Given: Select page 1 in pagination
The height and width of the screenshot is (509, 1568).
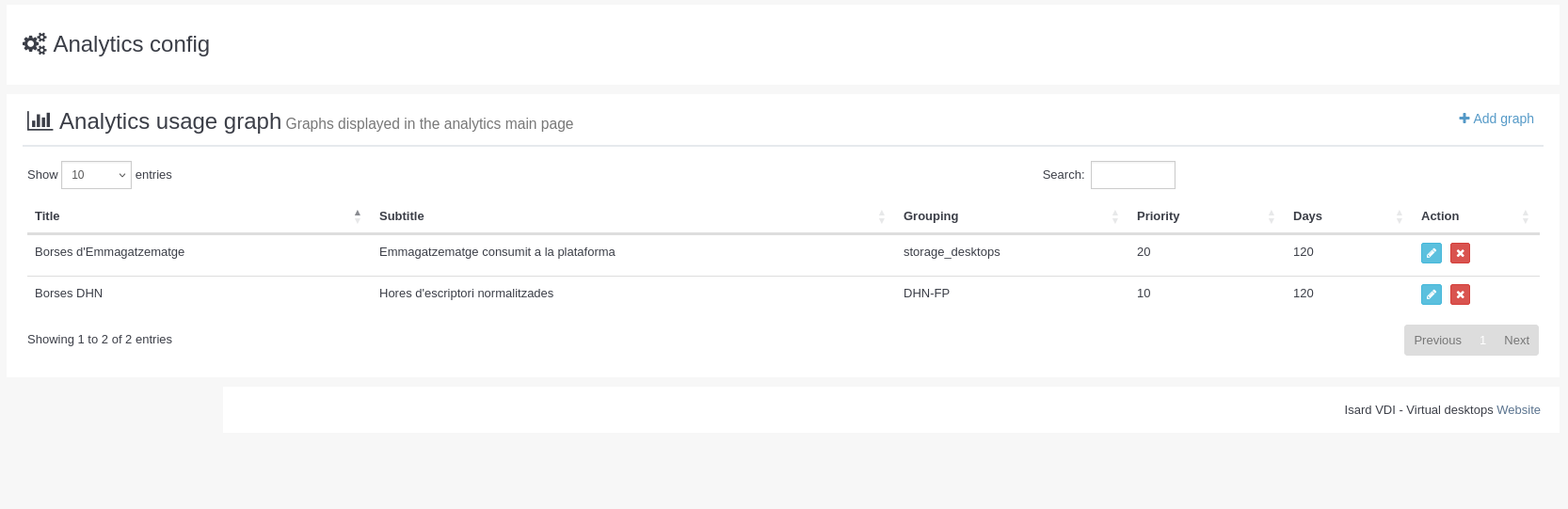Looking at the screenshot, I should [x=1482, y=341].
